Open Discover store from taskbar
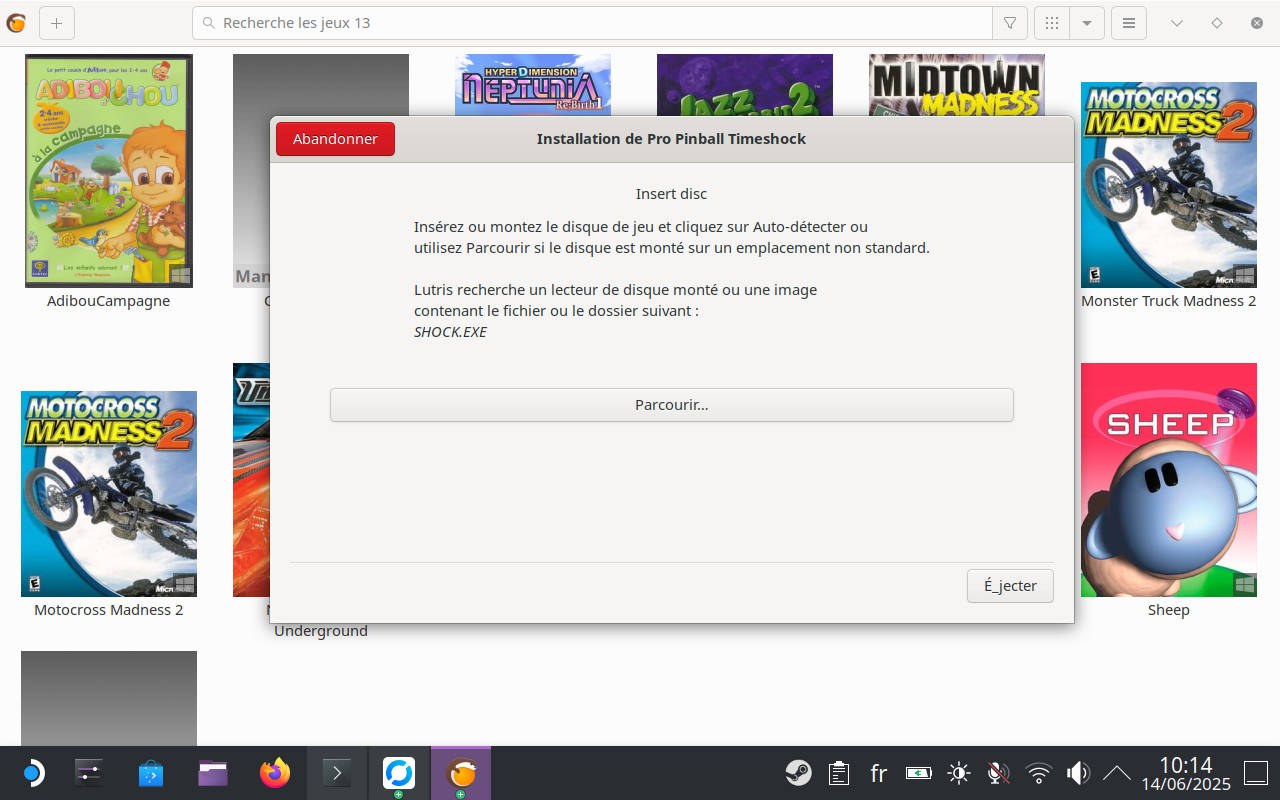The height and width of the screenshot is (800, 1280). point(151,773)
